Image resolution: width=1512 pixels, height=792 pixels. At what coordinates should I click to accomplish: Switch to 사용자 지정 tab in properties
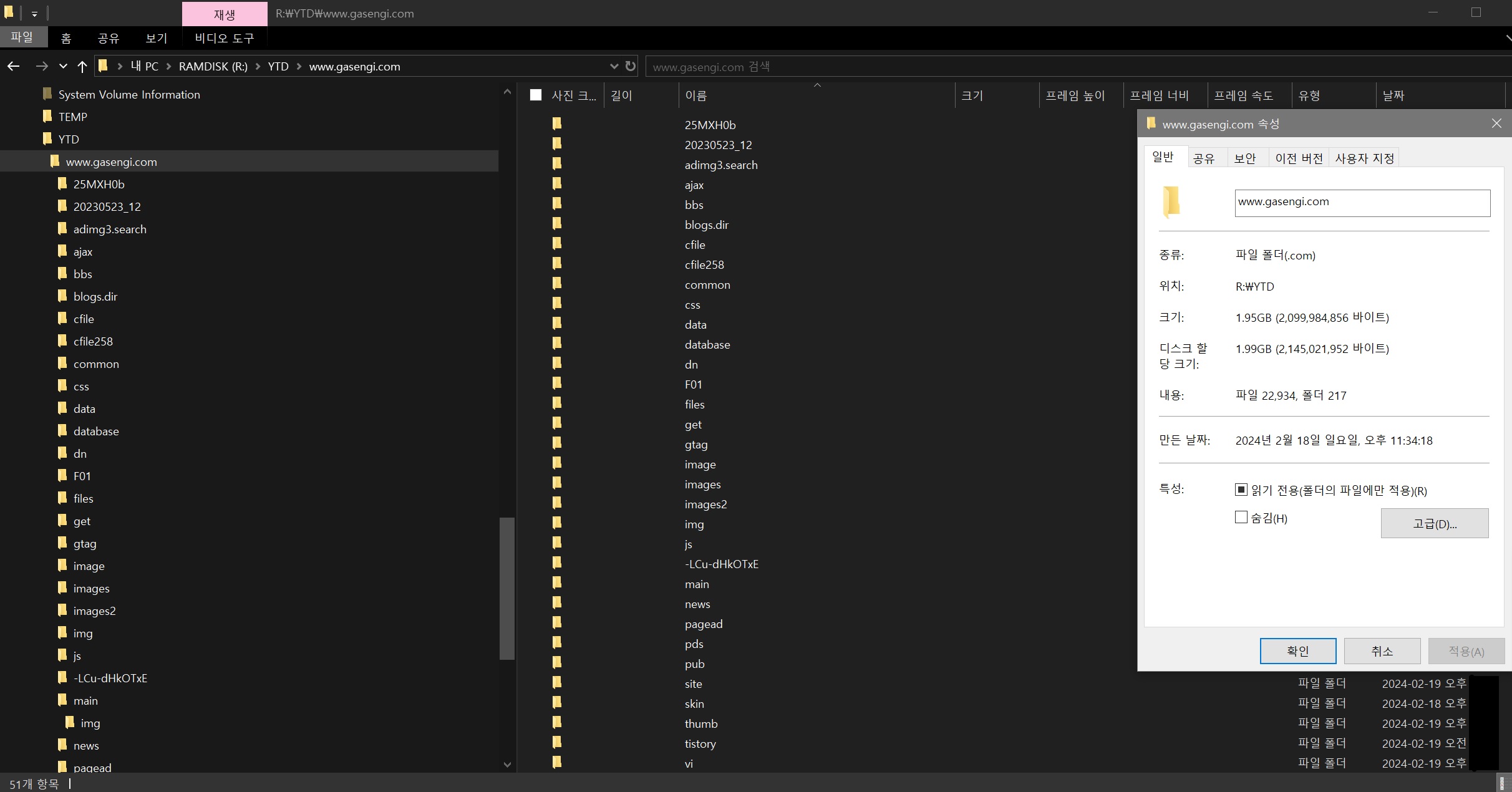click(x=1364, y=158)
